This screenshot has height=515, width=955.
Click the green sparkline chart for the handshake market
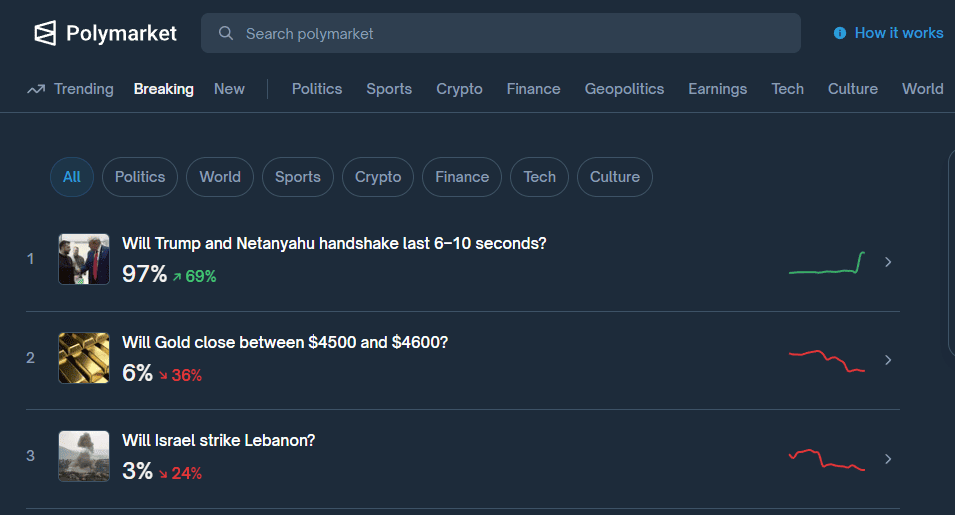827,263
